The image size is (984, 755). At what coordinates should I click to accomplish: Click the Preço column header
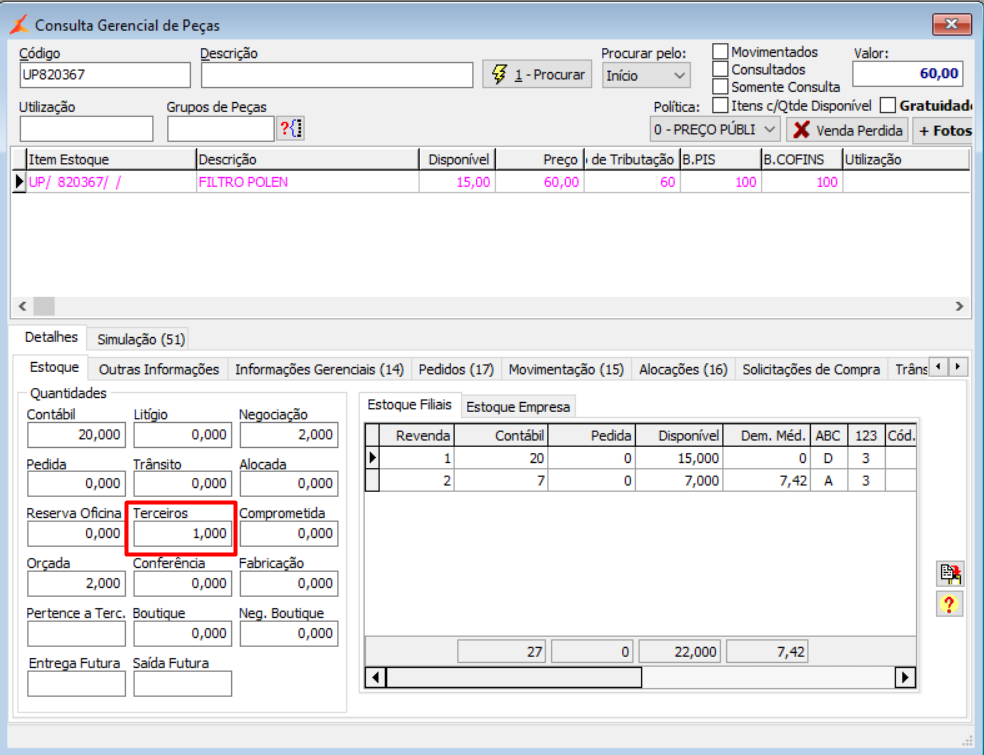click(540, 159)
